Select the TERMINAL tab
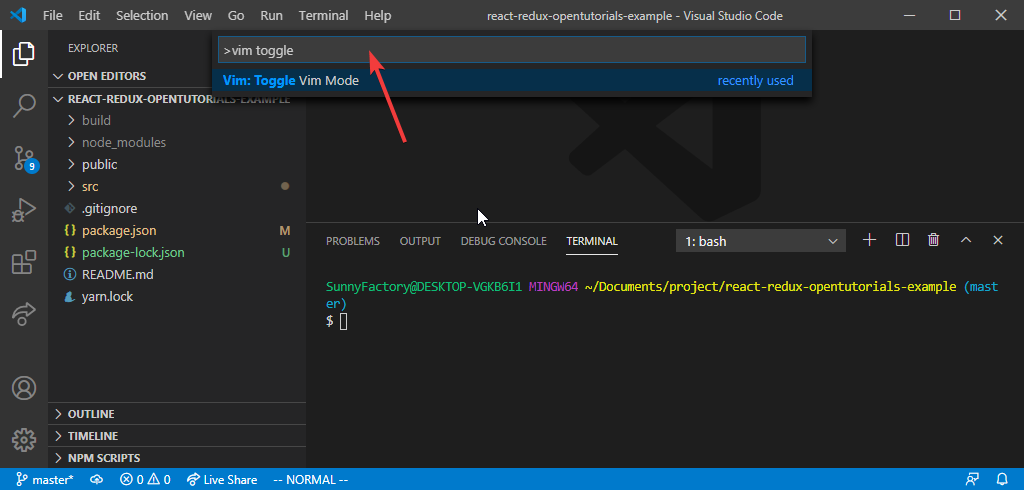 [592, 241]
